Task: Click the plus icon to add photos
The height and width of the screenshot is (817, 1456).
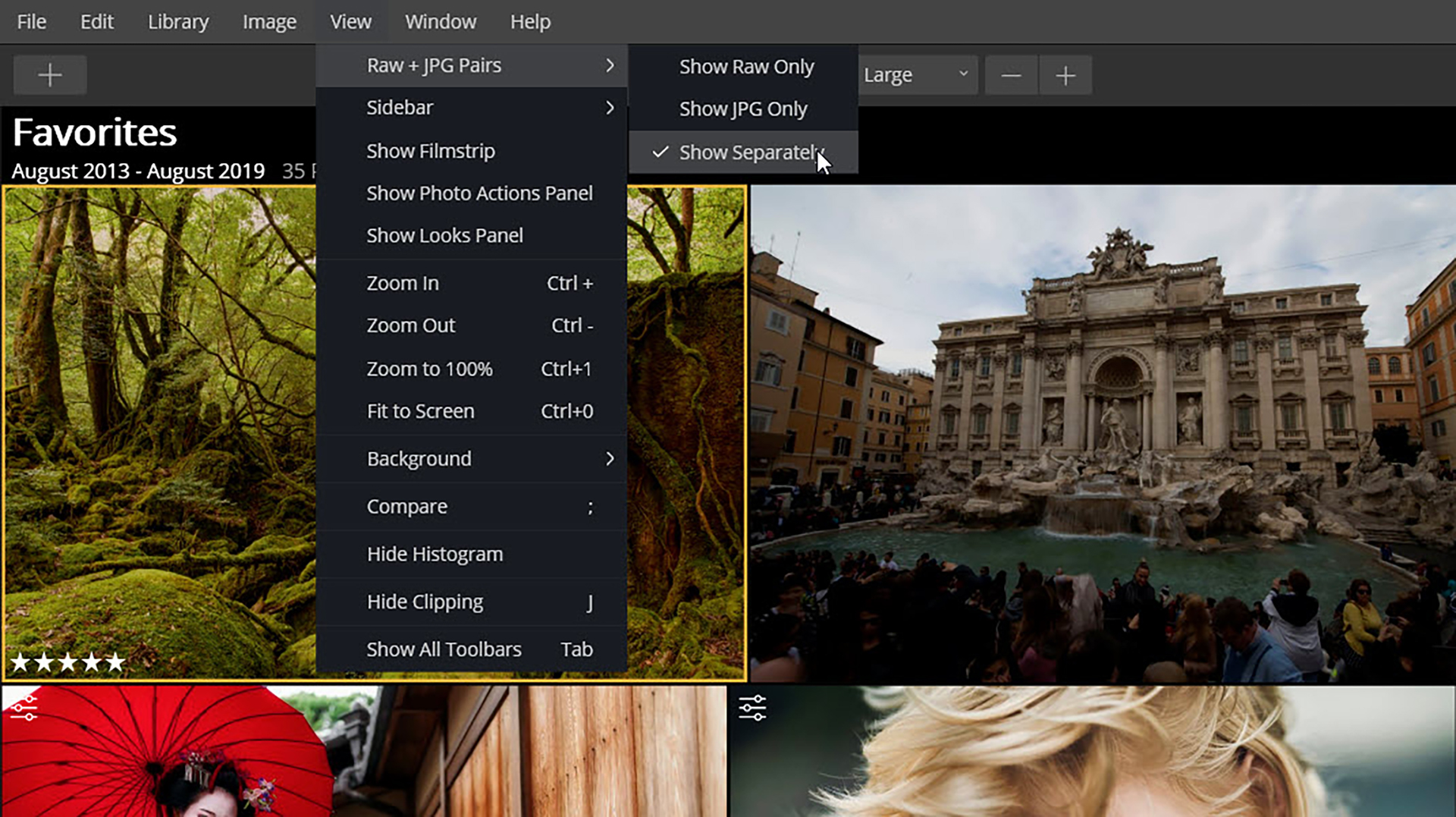Action: click(49, 74)
